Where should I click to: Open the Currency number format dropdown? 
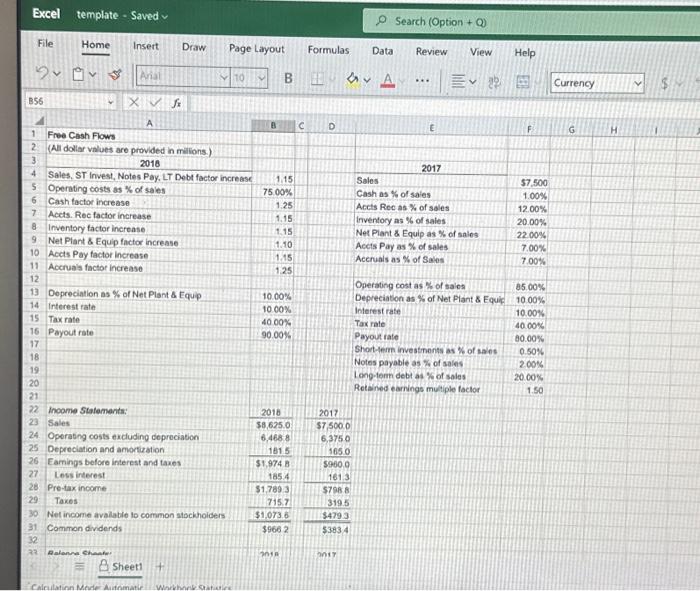[597, 83]
